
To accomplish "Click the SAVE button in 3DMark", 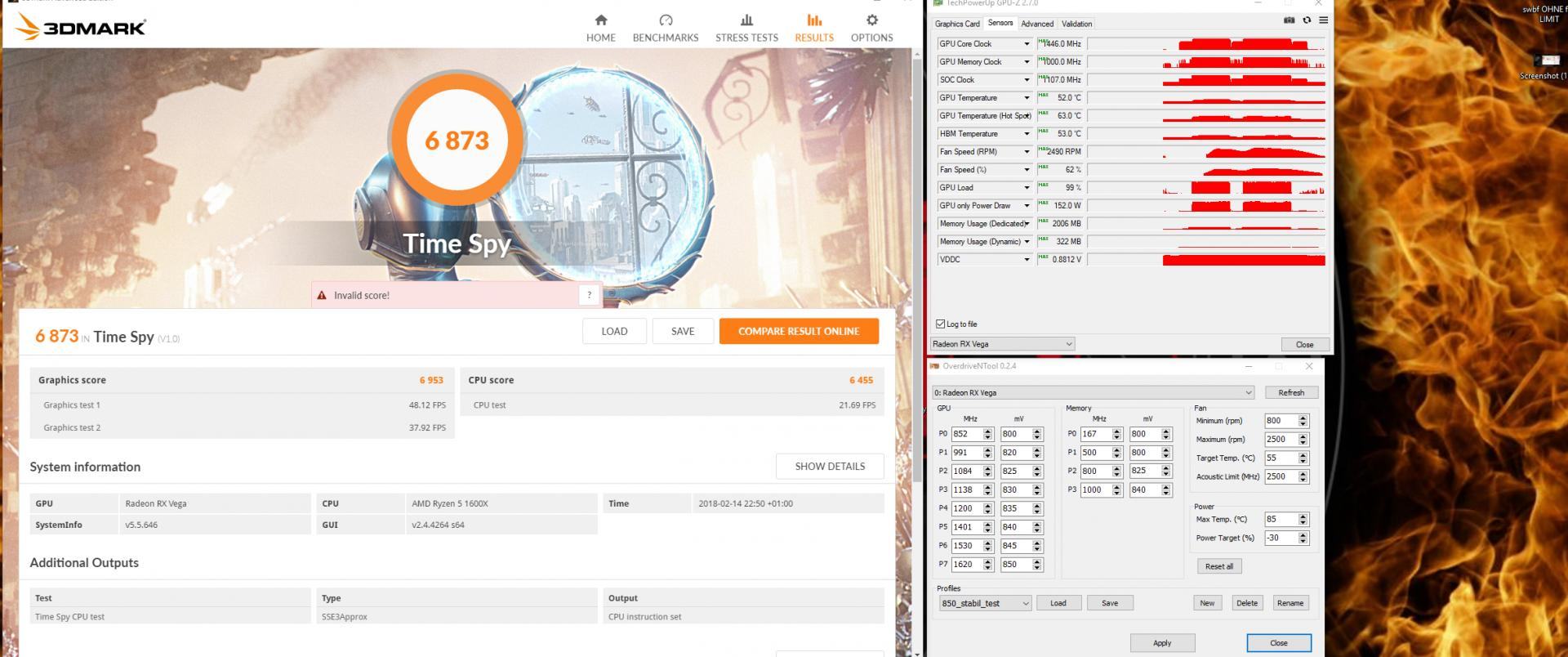I will point(683,331).
